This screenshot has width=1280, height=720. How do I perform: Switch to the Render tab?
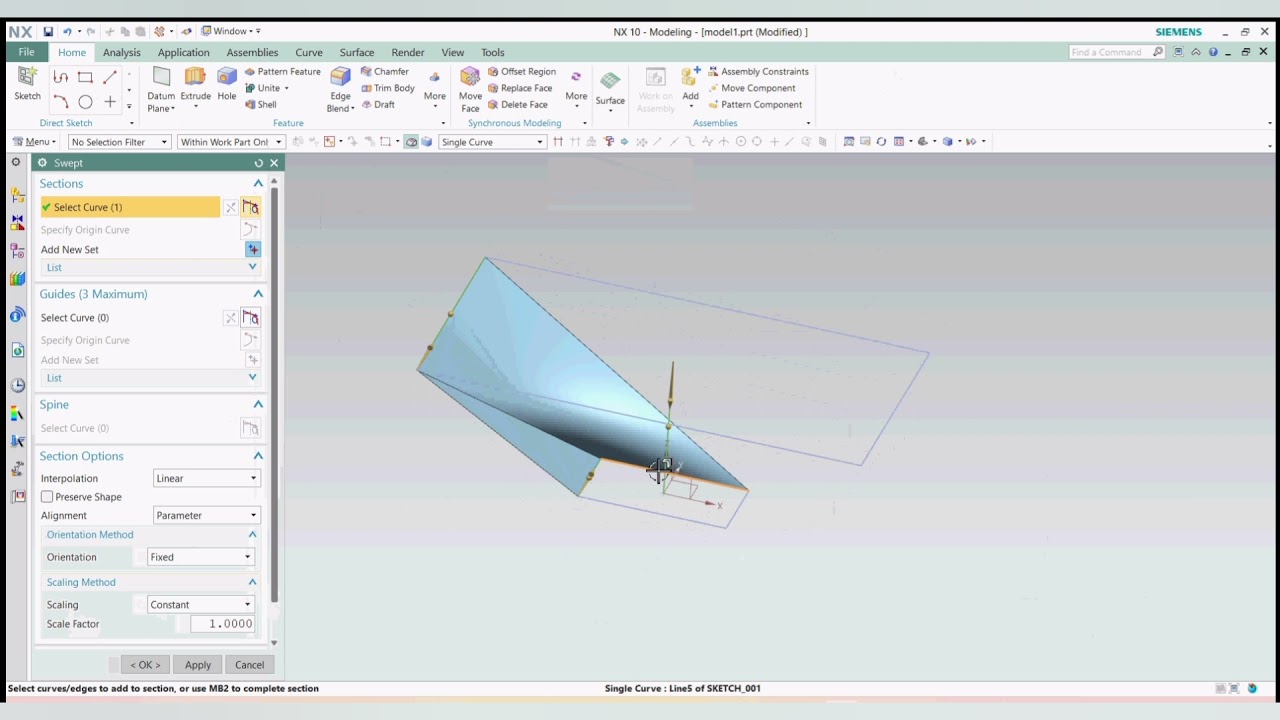point(408,52)
